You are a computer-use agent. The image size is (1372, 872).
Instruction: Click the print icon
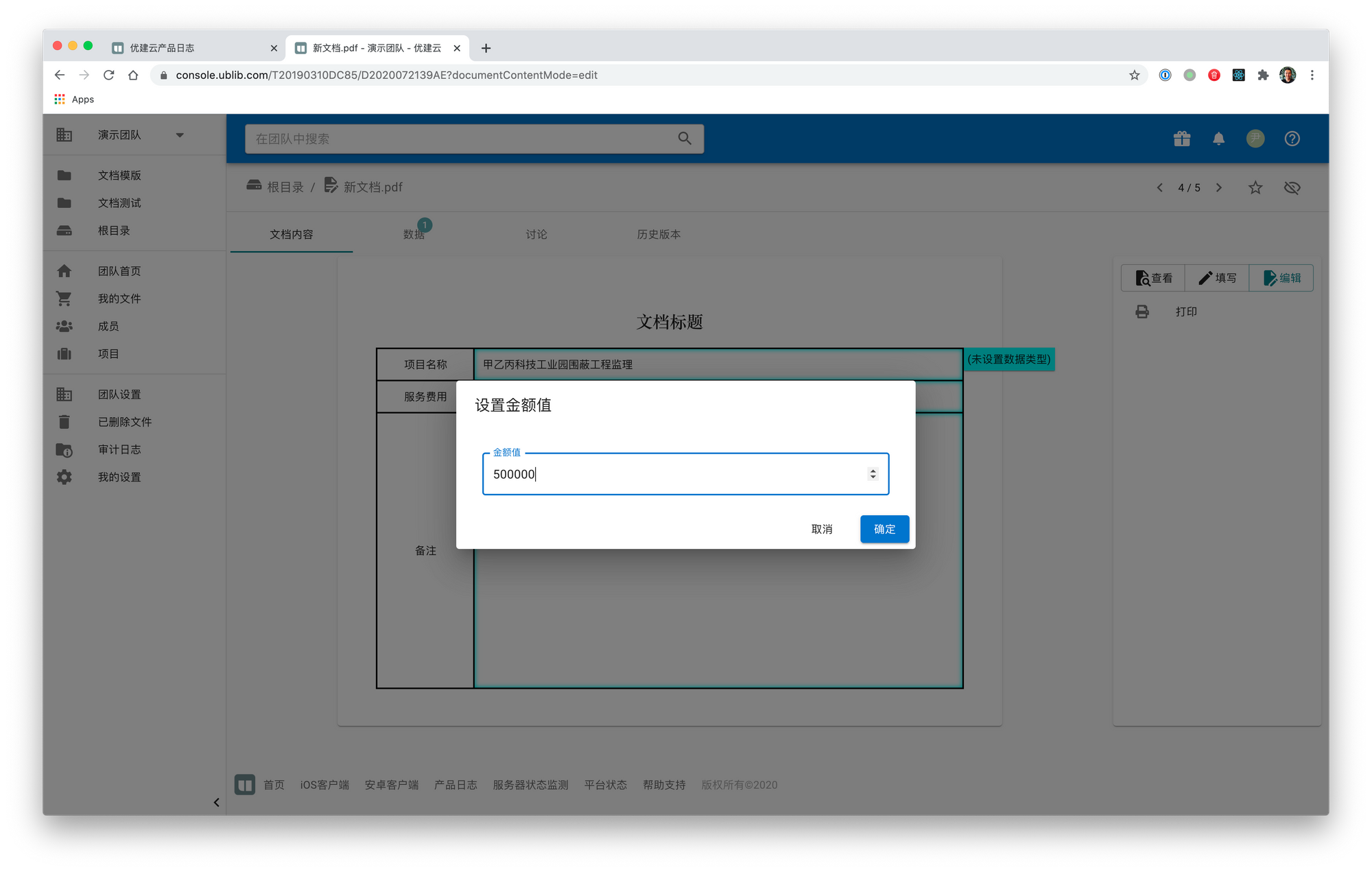1142,311
